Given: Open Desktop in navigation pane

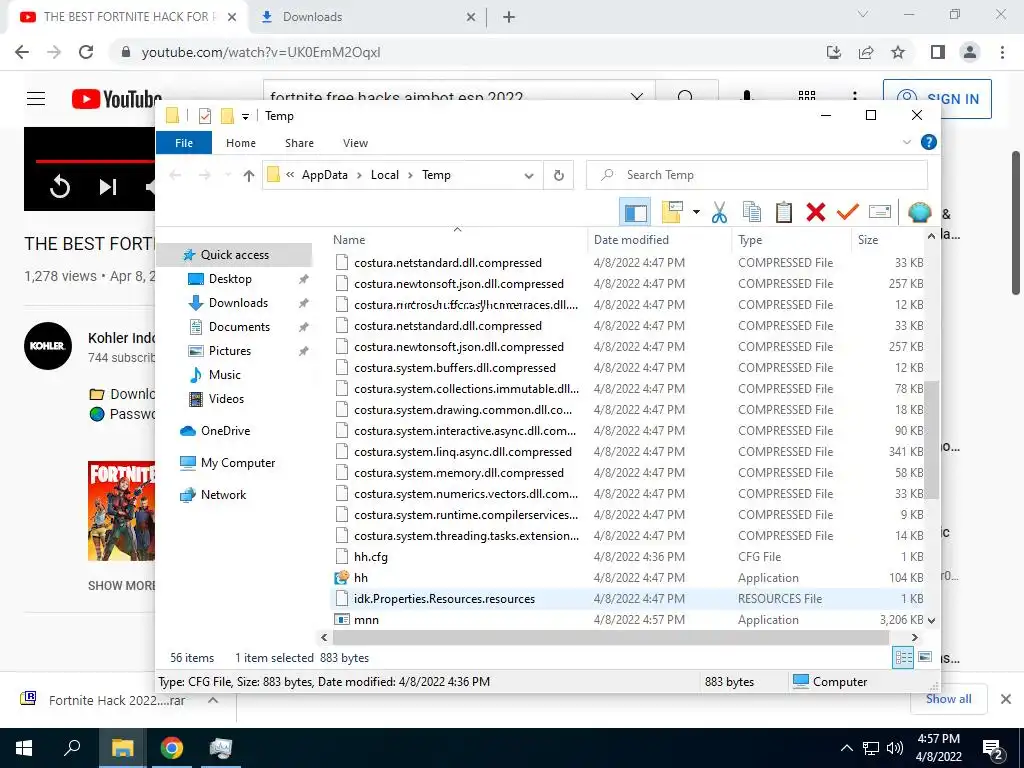Looking at the screenshot, I should [x=230, y=279].
